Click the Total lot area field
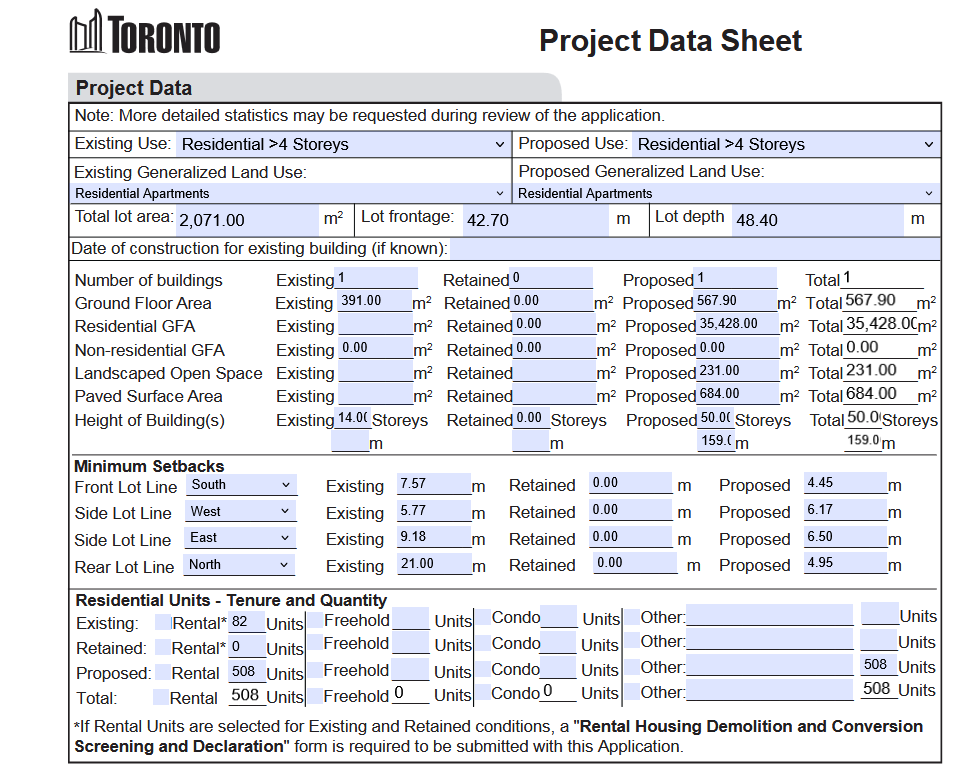The height and width of the screenshot is (773, 969). tap(247, 220)
